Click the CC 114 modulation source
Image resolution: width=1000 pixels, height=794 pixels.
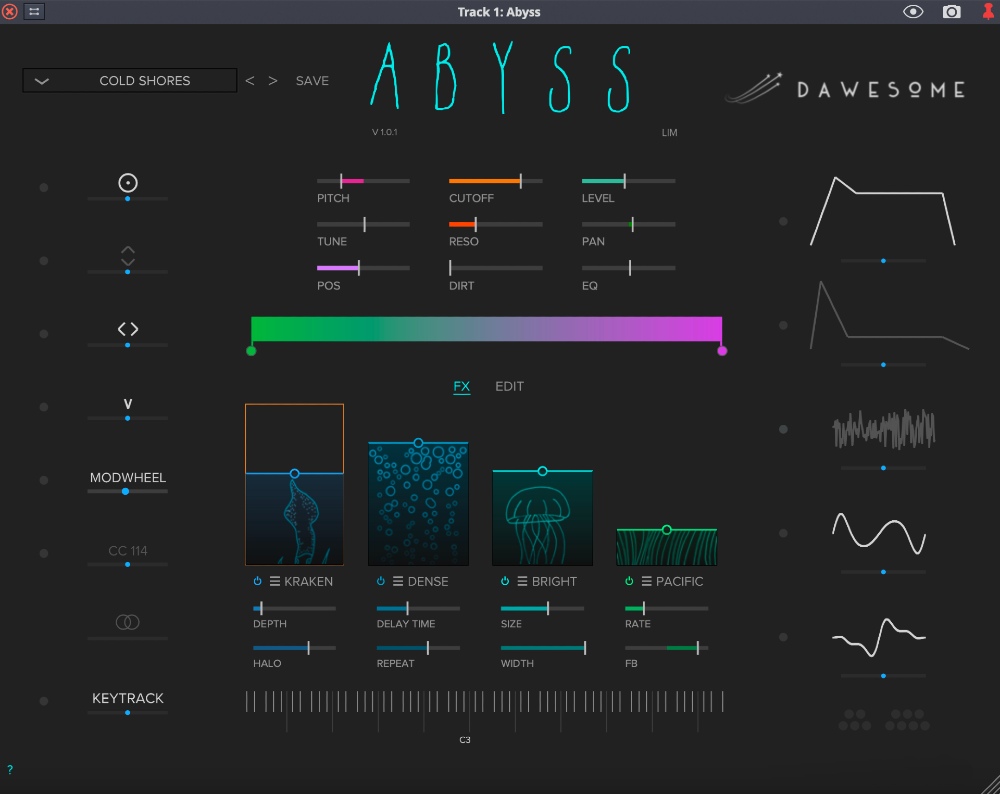(127, 550)
